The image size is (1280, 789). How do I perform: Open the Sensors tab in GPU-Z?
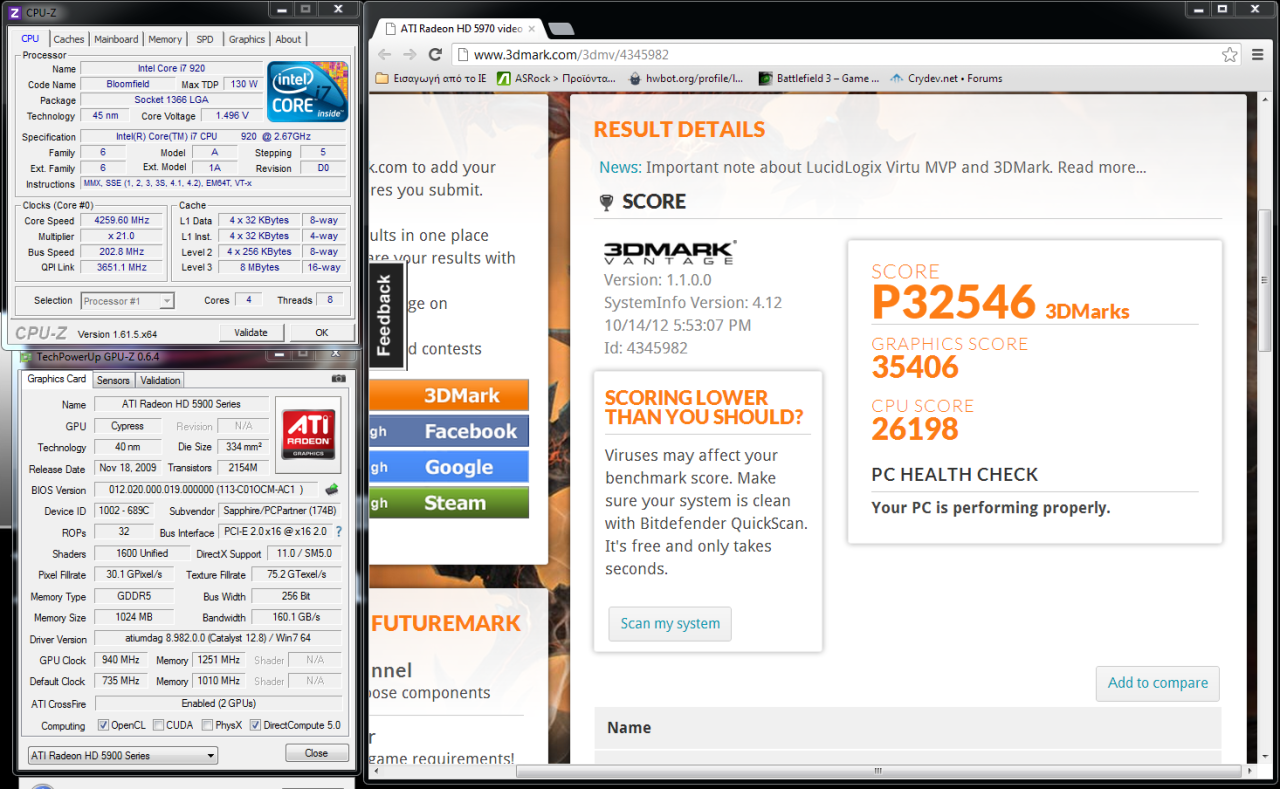click(x=113, y=380)
